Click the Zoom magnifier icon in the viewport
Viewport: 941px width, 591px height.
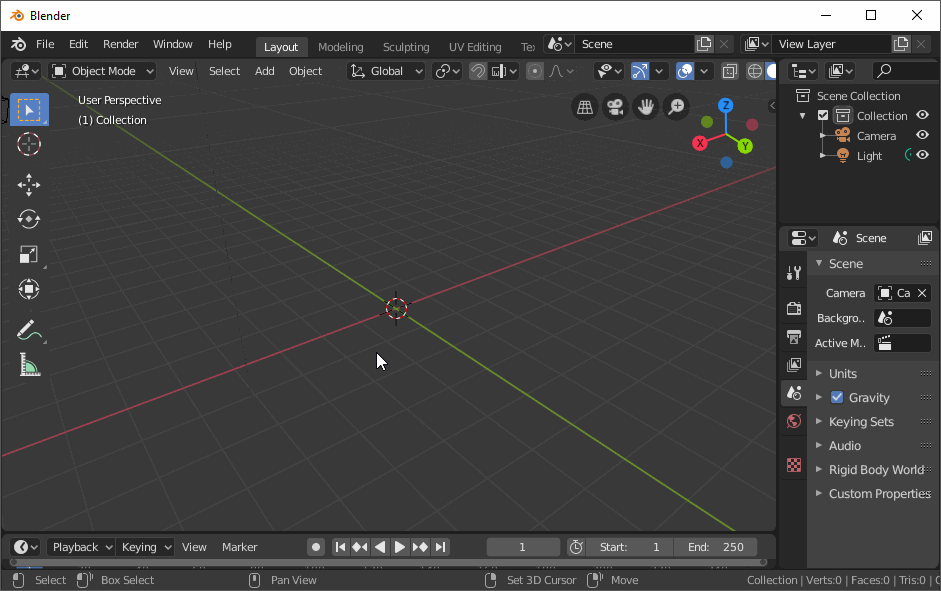tap(676, 107)
